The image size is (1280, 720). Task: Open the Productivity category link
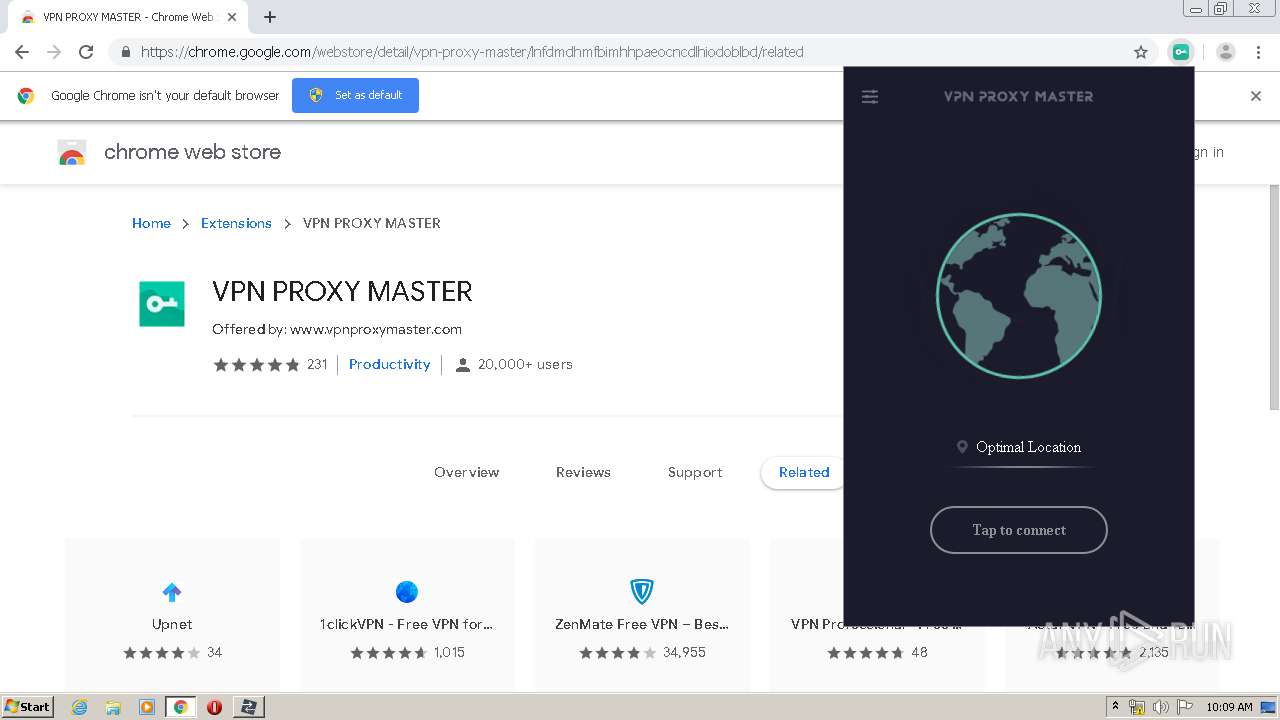coord(389,364)
